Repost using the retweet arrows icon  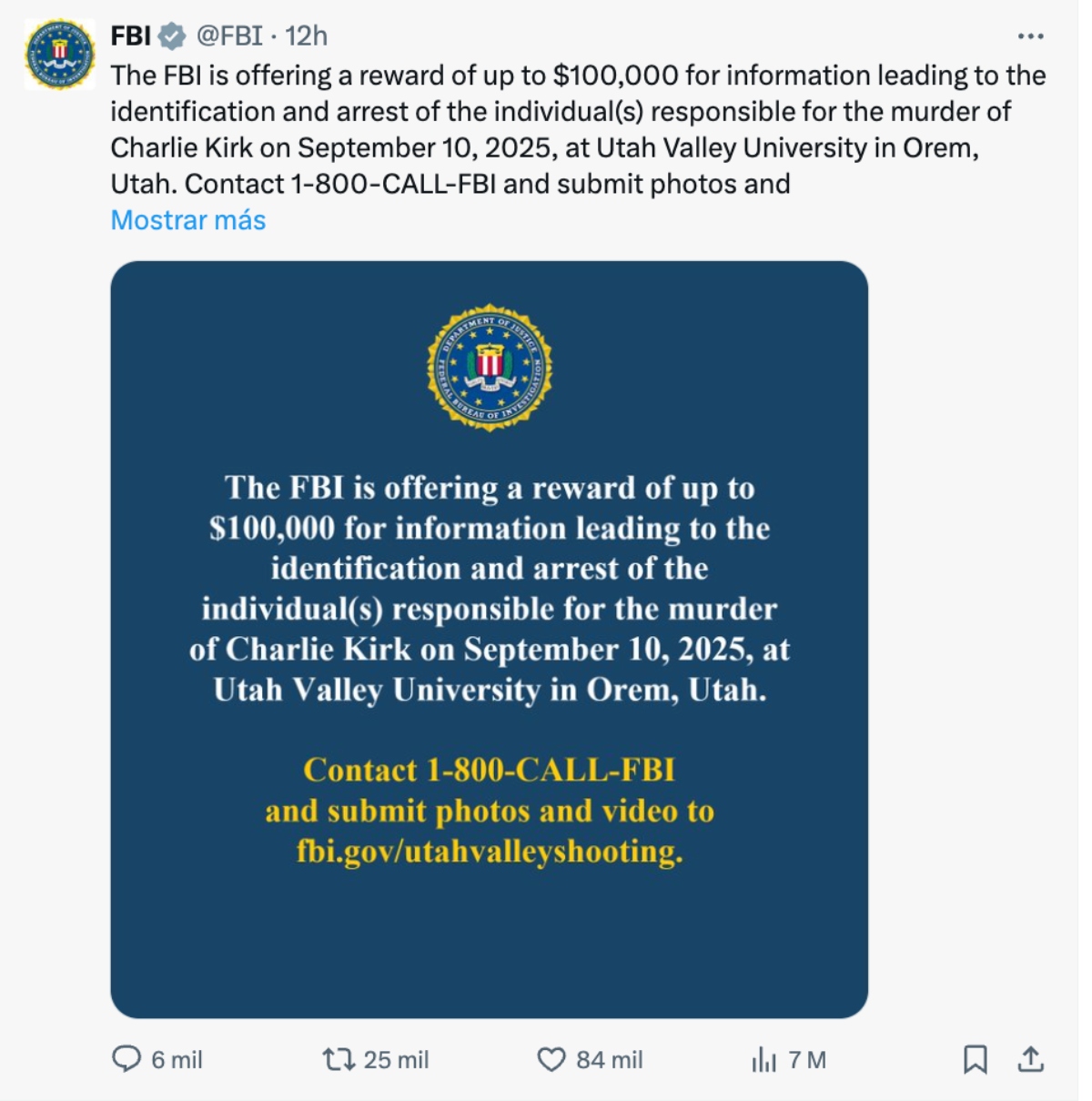tap(339, 1059)
